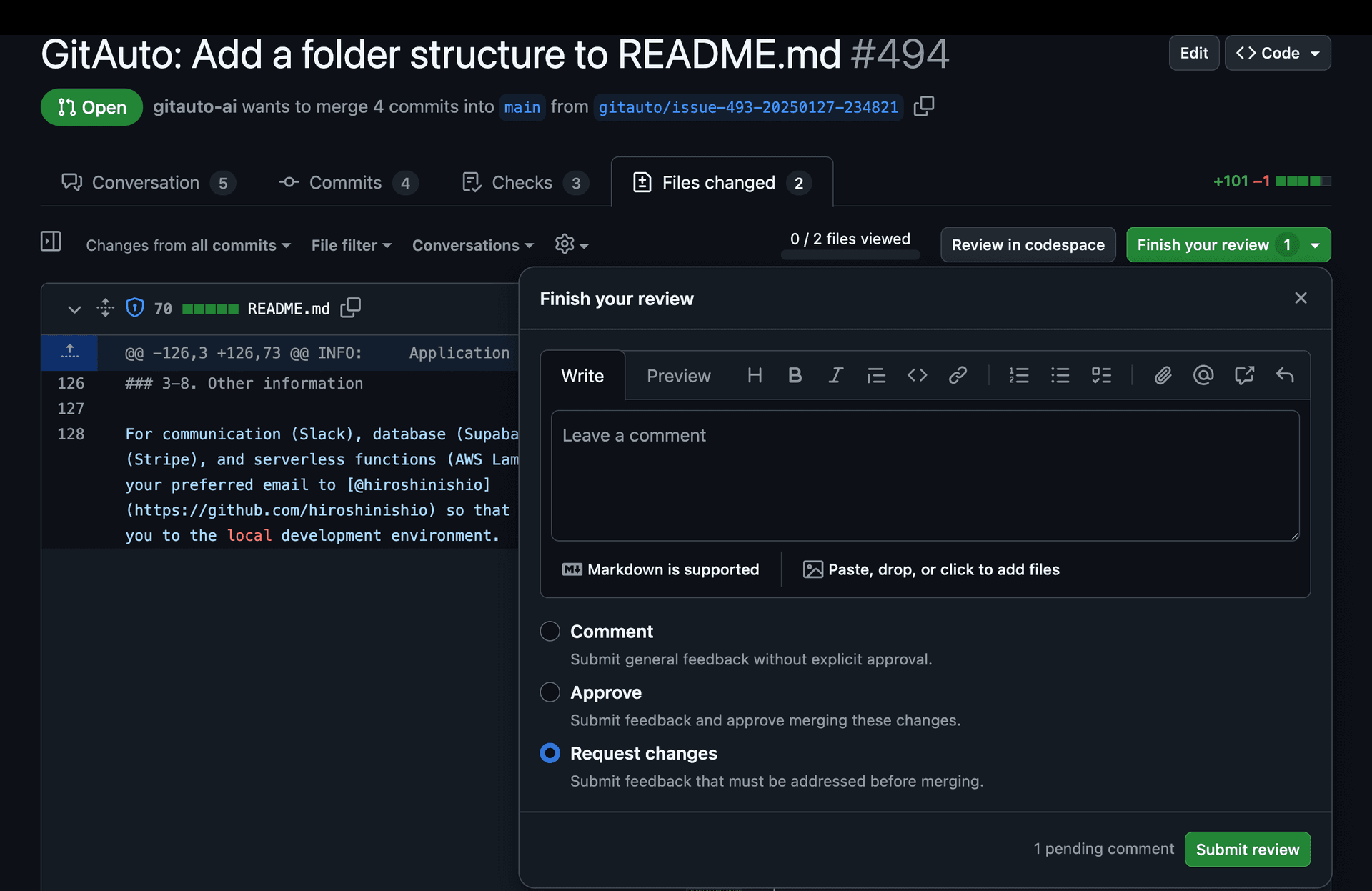The height and width of the screenshot is (891, 1372).
Task: Open the File filter dropdown
Action: [351, 245]
